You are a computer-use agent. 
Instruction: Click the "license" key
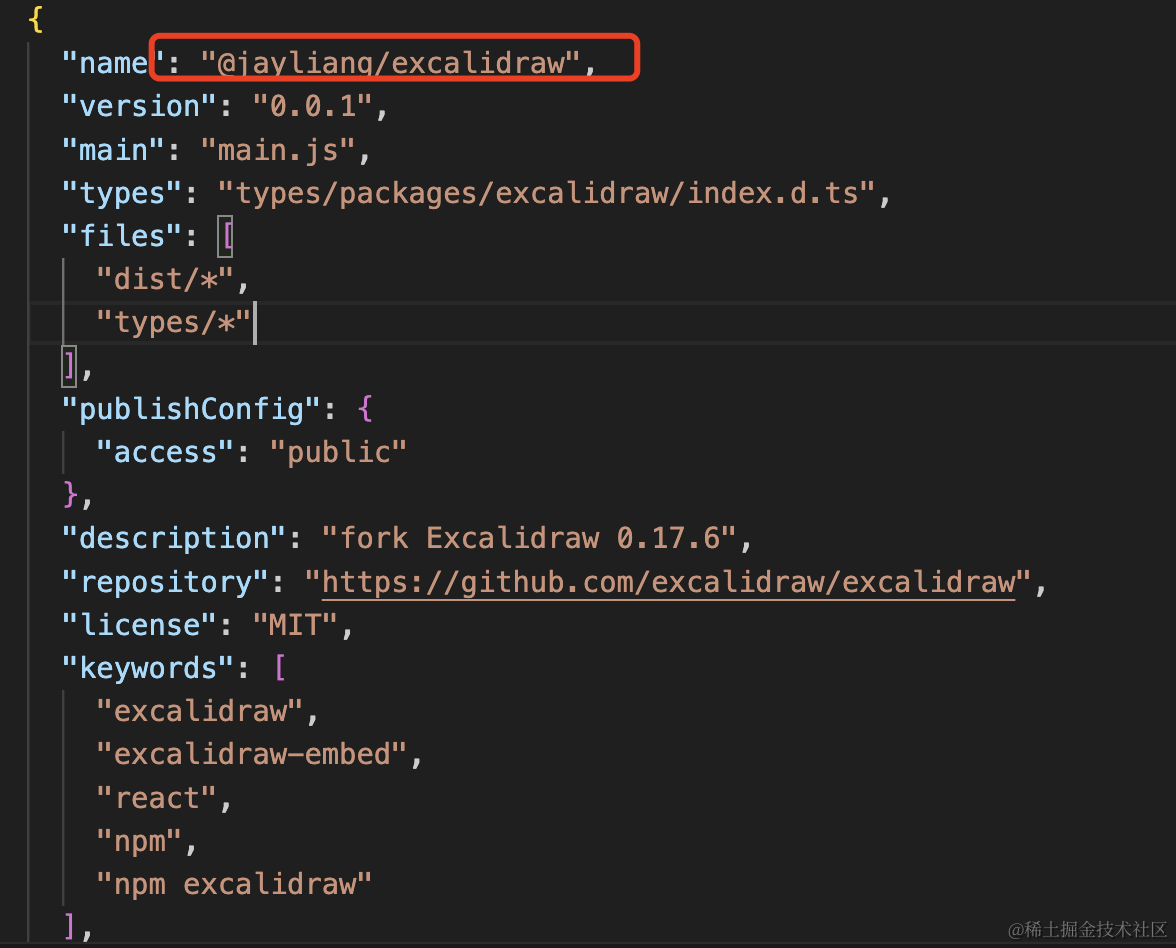click(139, 625)
